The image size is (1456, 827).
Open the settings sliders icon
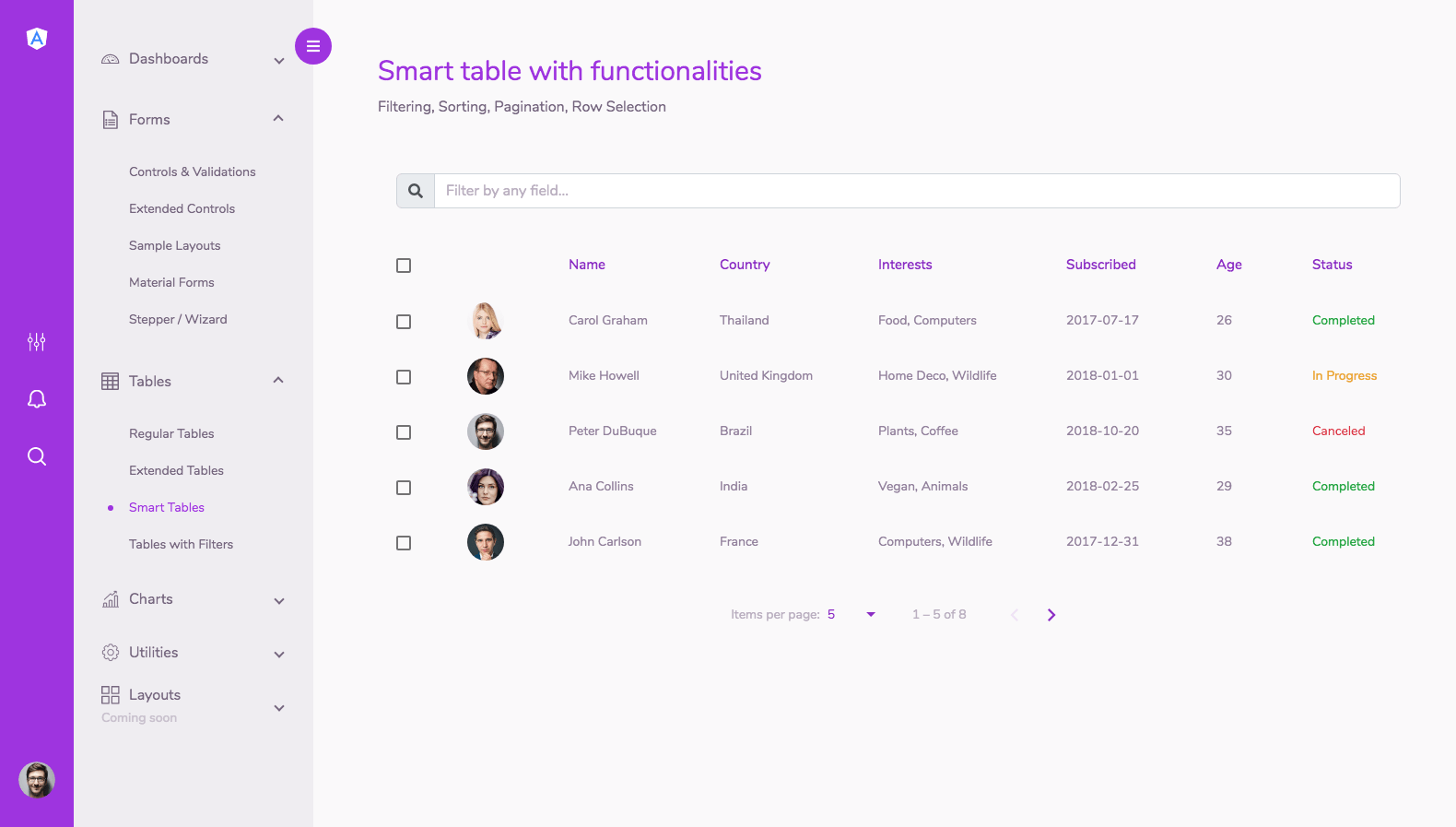click(x=37, y=342)
